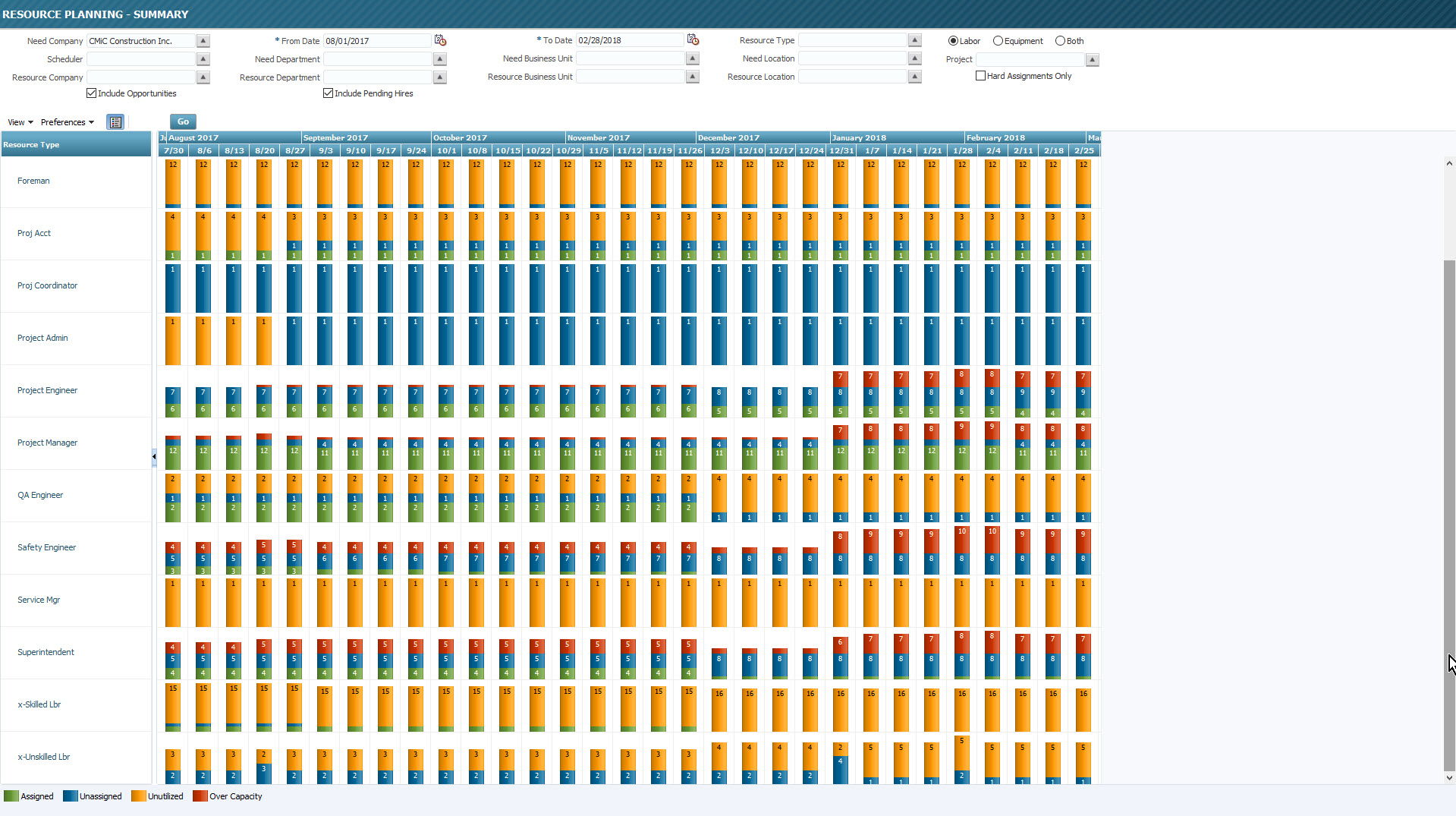Click the Need Department lookup icon
1456x816 pixels.
pyautogui.click(x=440, y=59)
